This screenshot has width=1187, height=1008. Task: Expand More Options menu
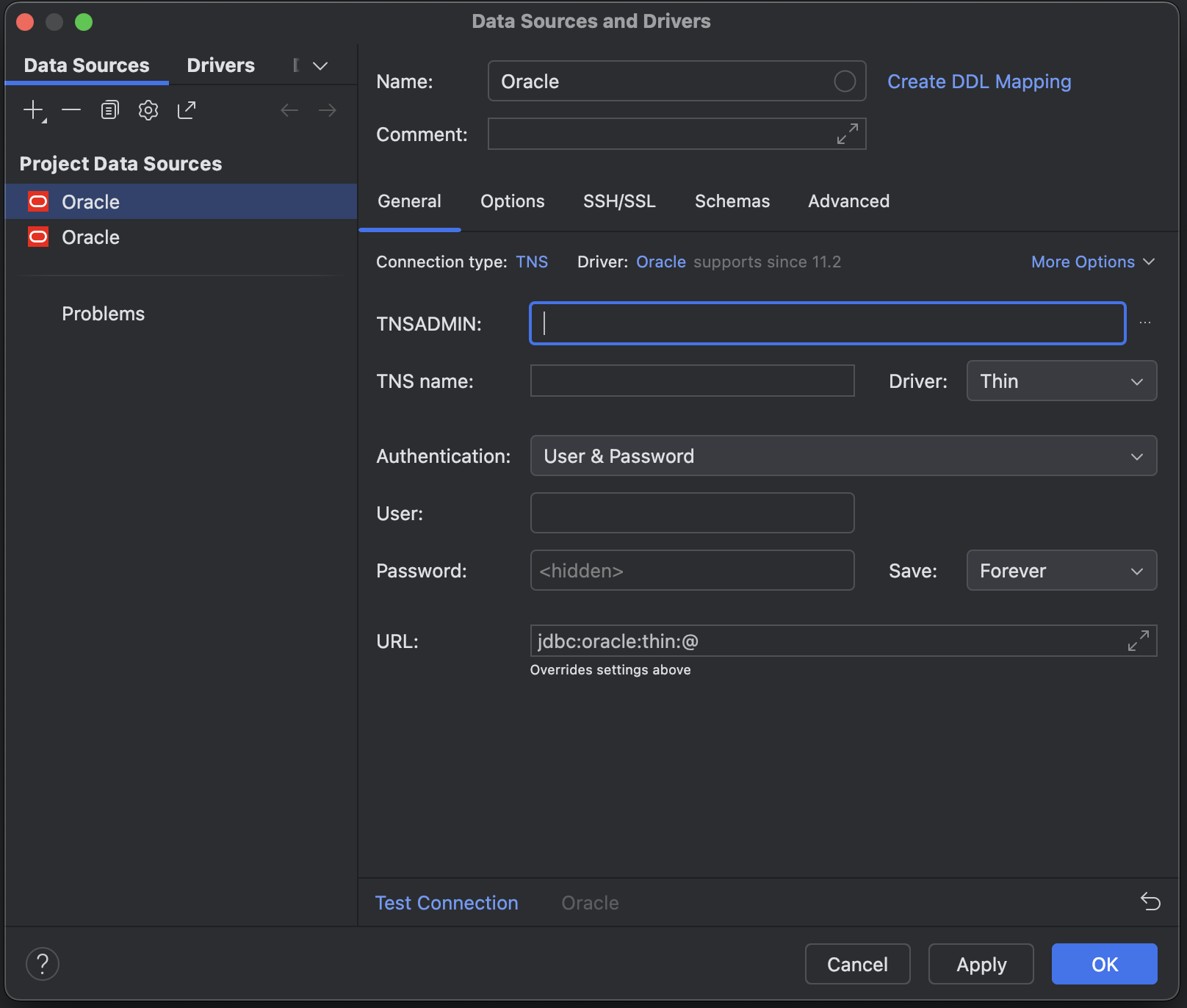(1092, 262)
